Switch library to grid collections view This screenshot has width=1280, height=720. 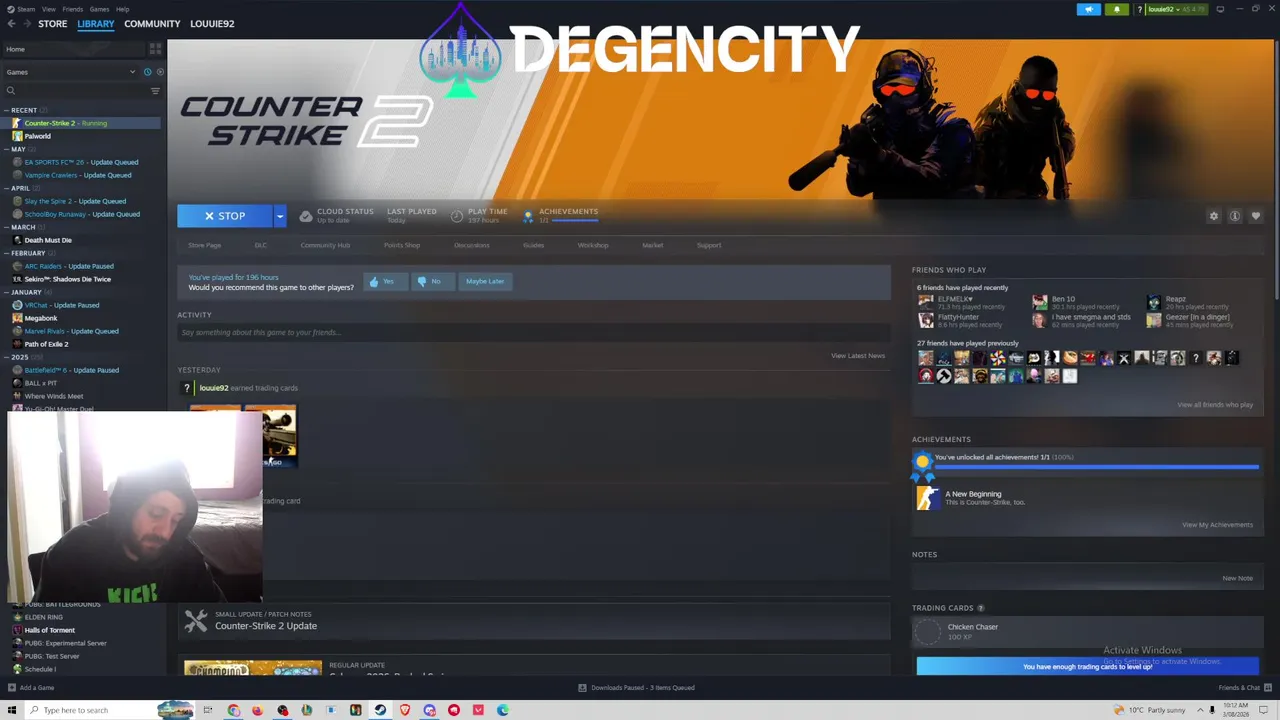155,48
